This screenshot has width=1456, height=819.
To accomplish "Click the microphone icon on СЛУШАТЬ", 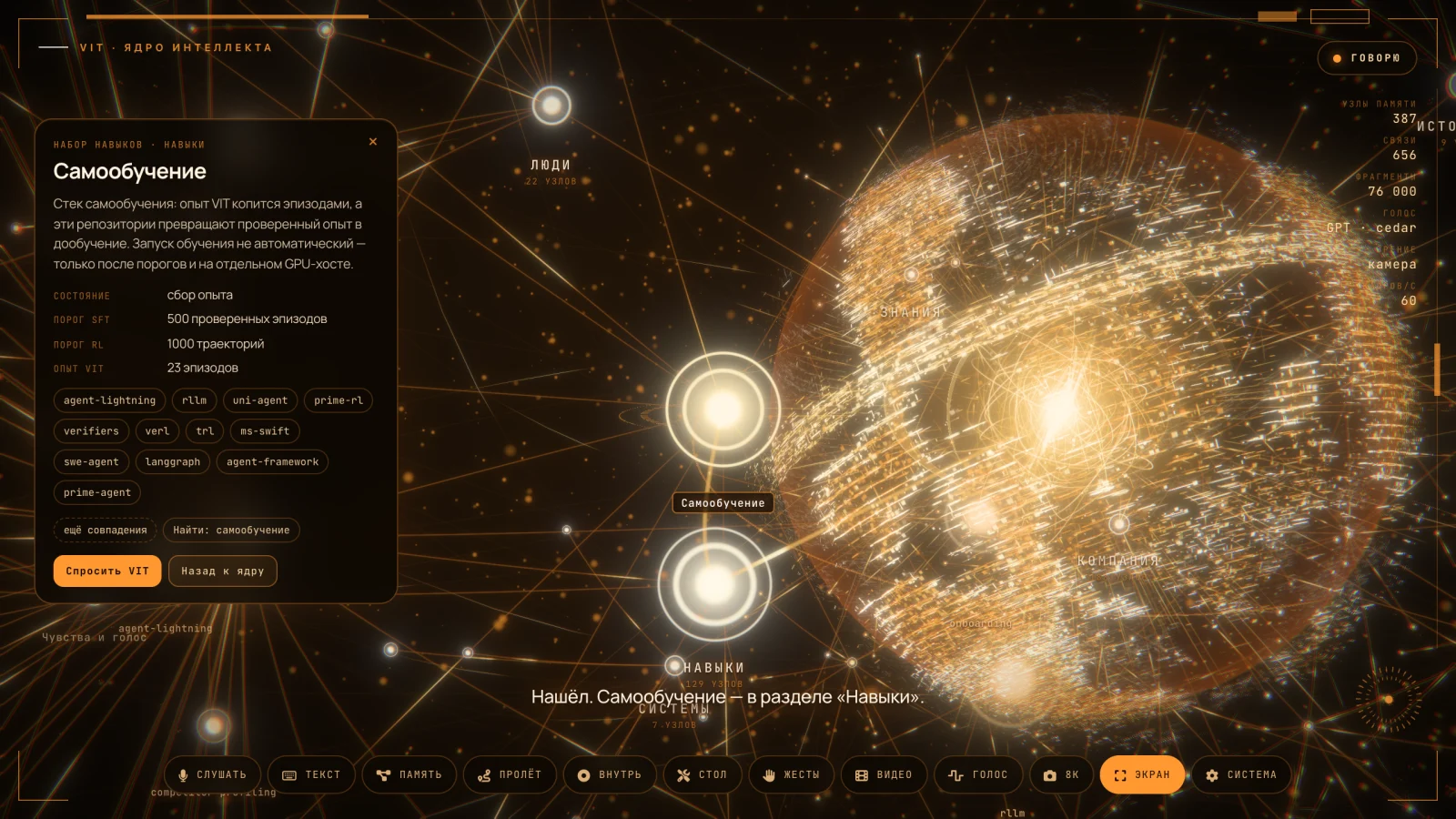I will (x=183, y=775).
